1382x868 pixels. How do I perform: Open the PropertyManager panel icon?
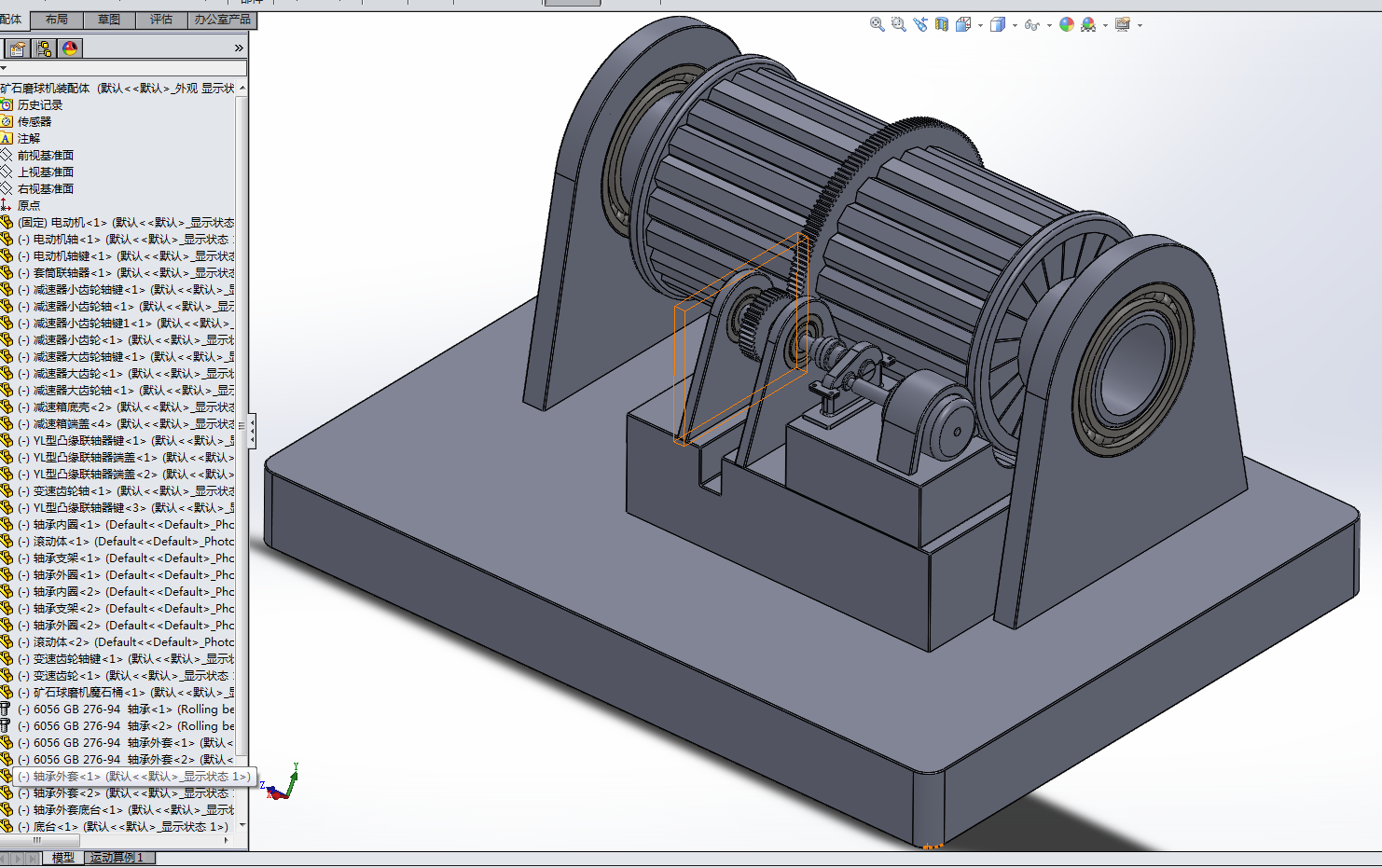(x=18, y=48)
